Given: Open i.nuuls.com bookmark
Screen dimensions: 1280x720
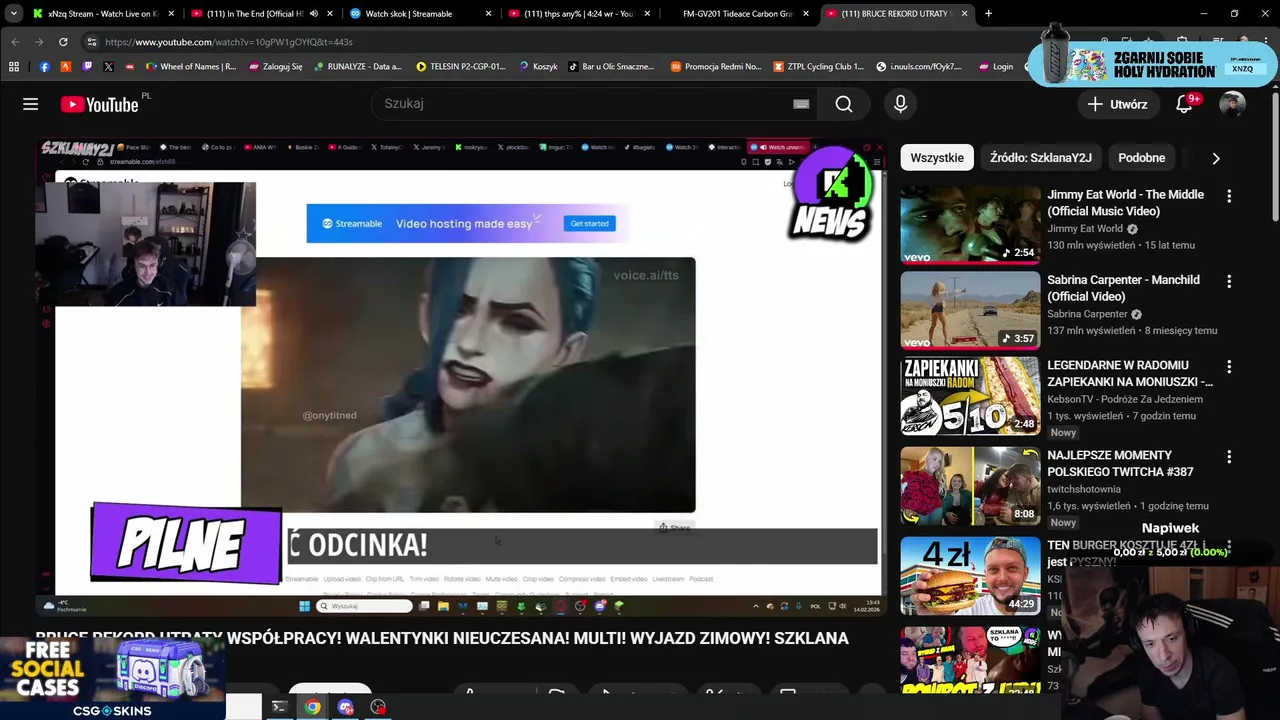Looking at the screenshot, I should (919, 67).
